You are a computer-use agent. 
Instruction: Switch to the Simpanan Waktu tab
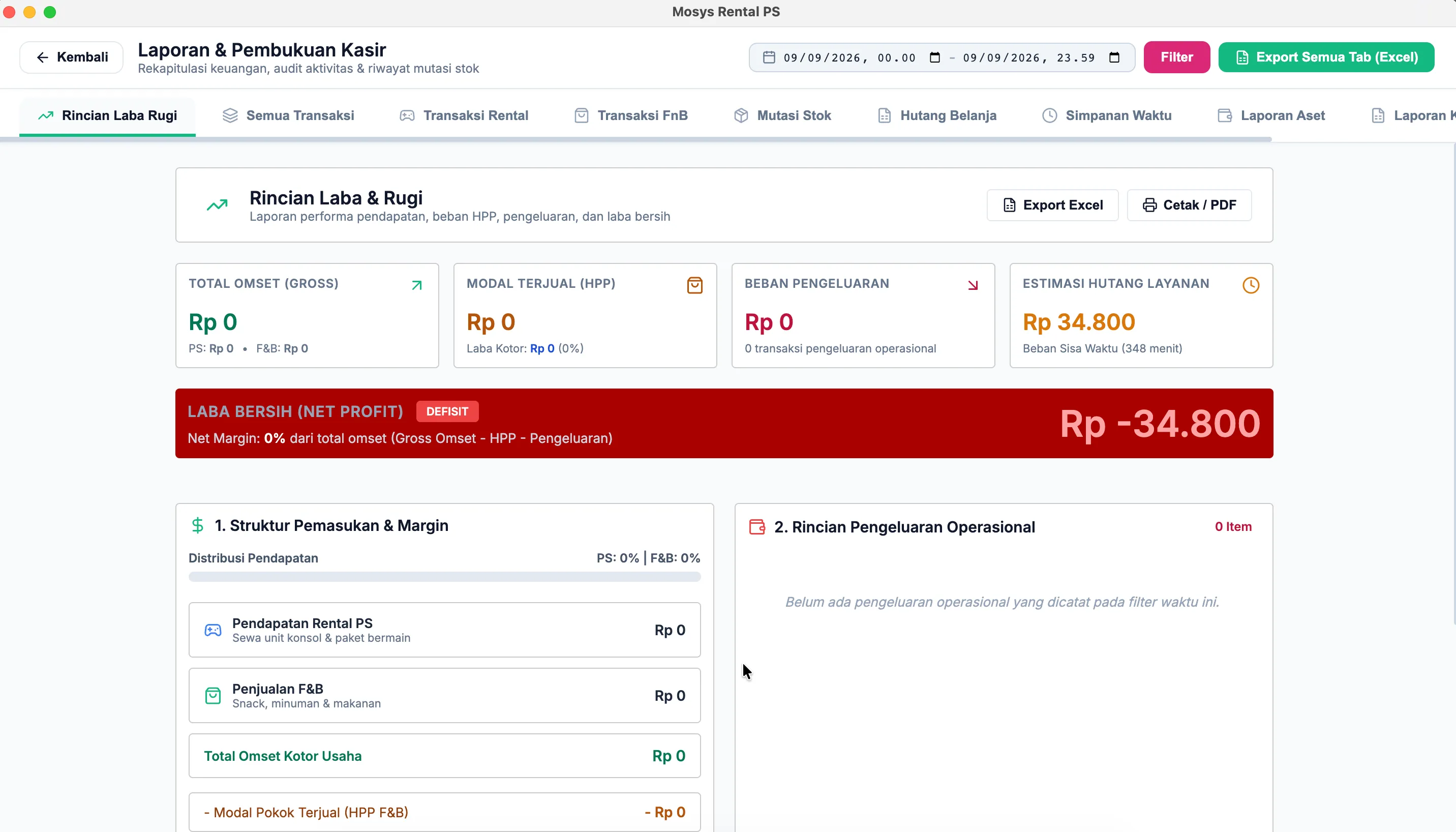click(x=1106, y=115)
